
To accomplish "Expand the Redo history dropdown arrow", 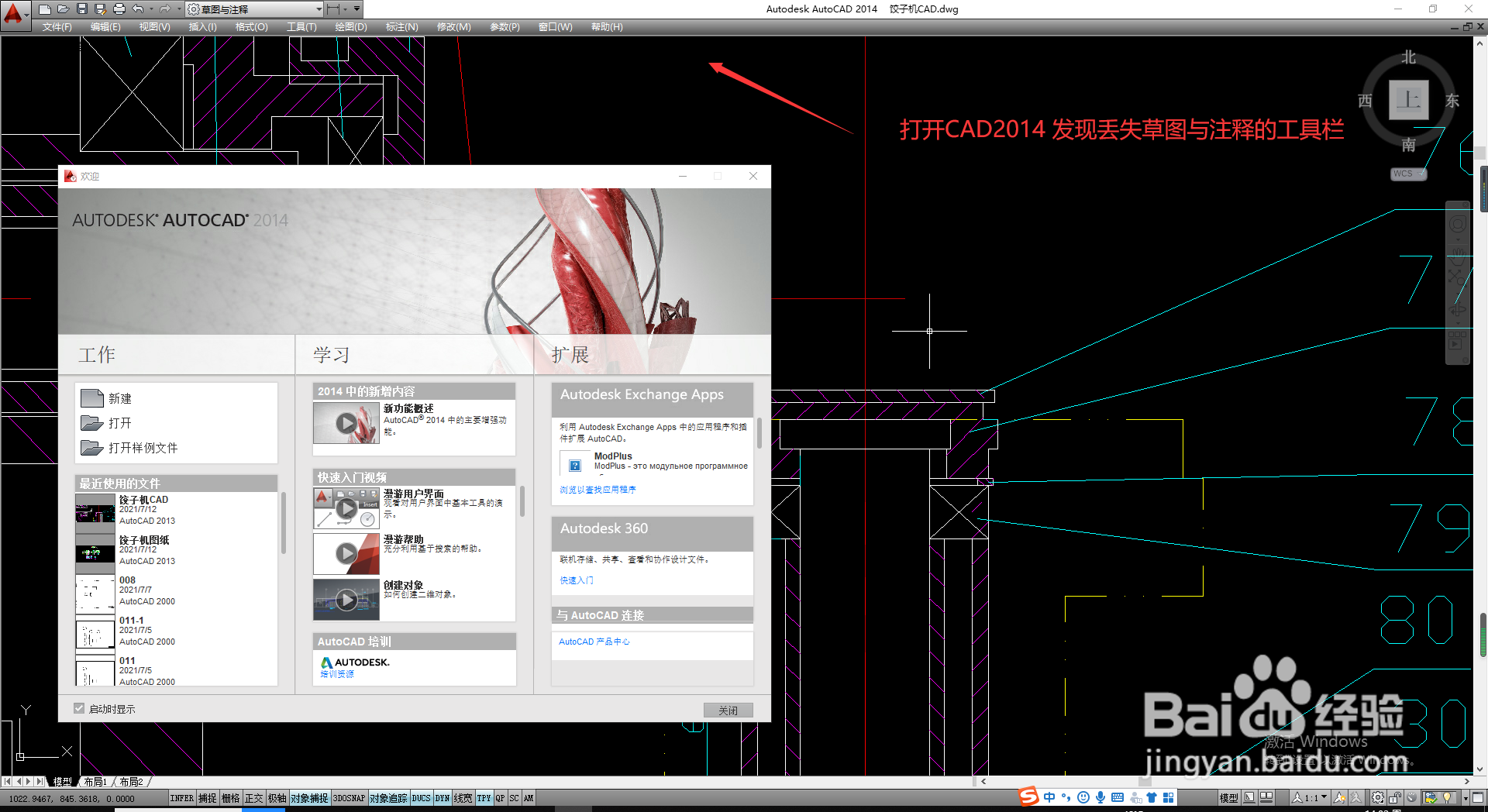I will (177, 9).
